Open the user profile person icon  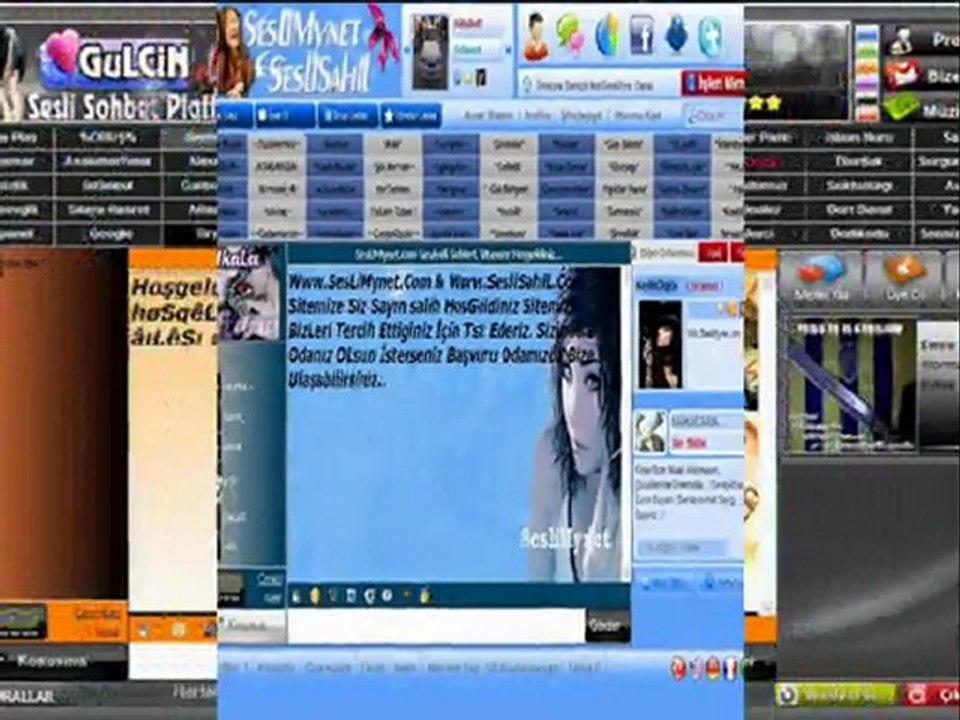[x=536, y=37]
